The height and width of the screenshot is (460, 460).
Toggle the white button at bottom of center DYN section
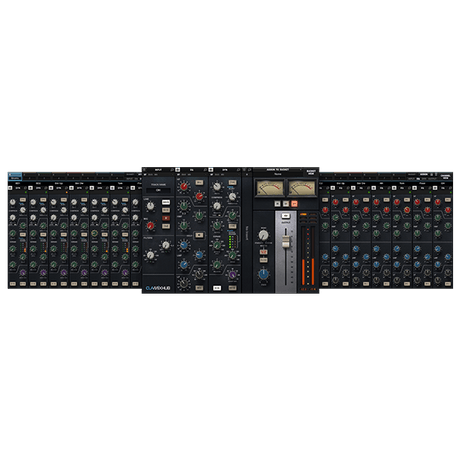217,288
